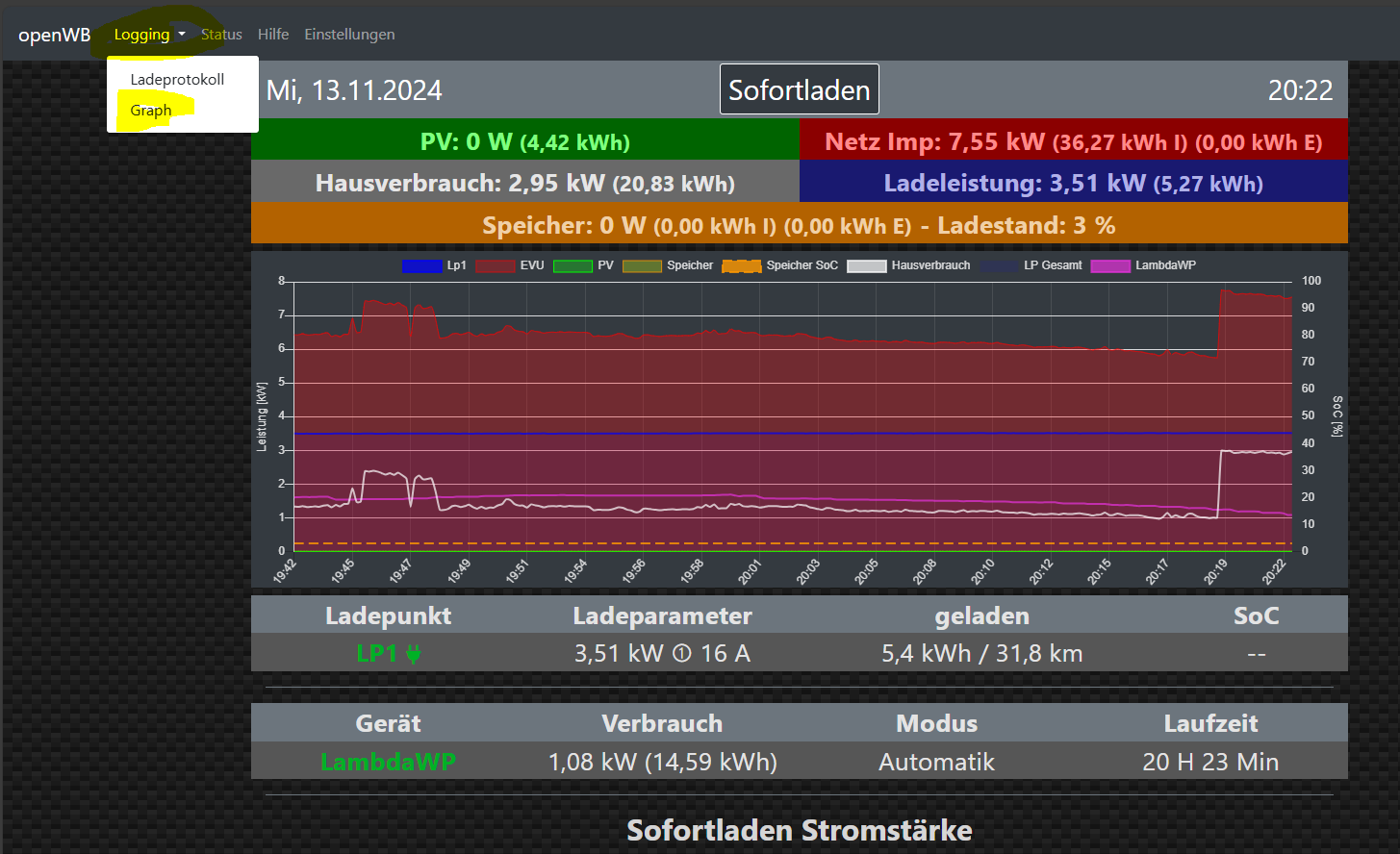Go to the Hilfe page
The height and width of the screenshot is (854, 1400).
[273, 35]
